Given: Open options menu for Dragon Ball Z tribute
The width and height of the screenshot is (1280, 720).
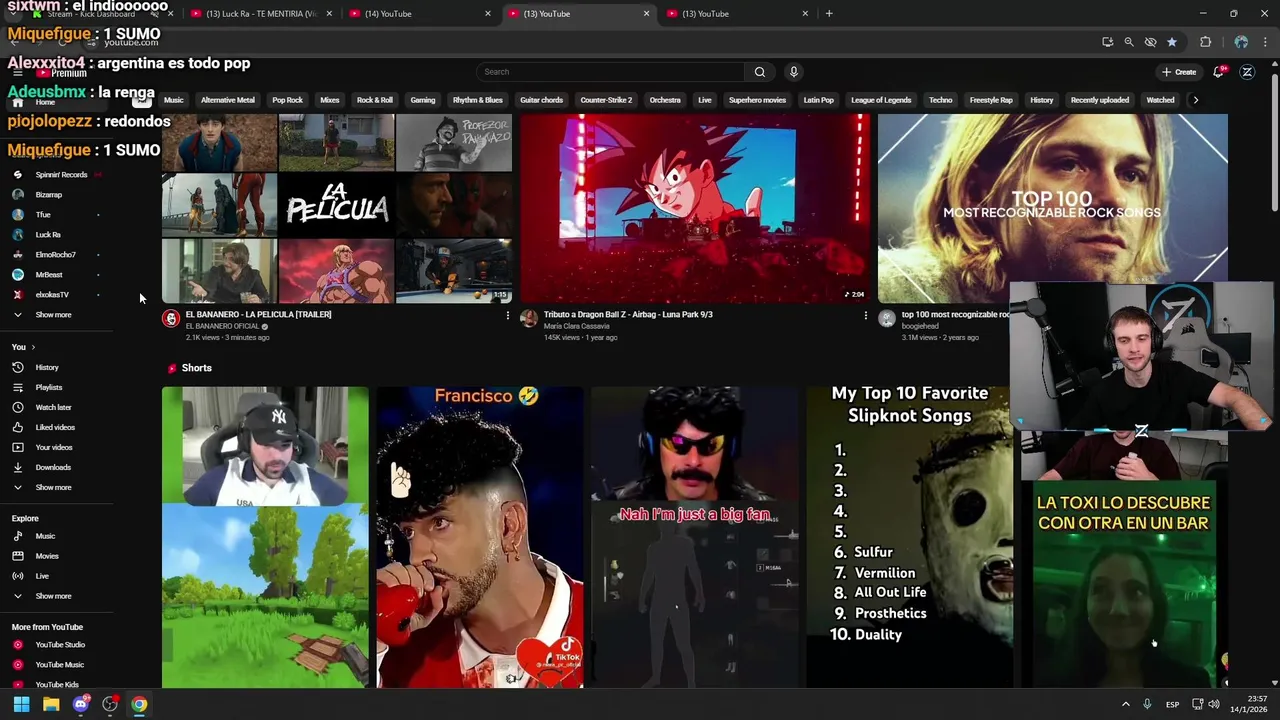Looking at the screenshot, I should tap(865, 316).
